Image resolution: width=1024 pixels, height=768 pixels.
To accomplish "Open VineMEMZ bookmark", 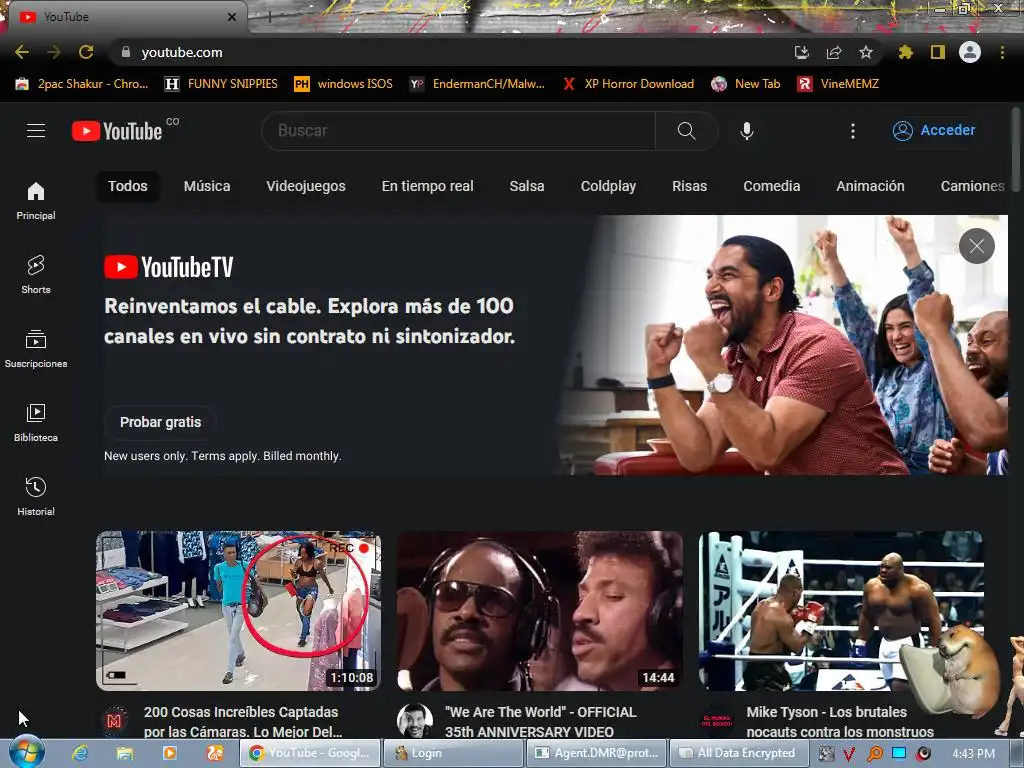I will (x=839, y=84).
